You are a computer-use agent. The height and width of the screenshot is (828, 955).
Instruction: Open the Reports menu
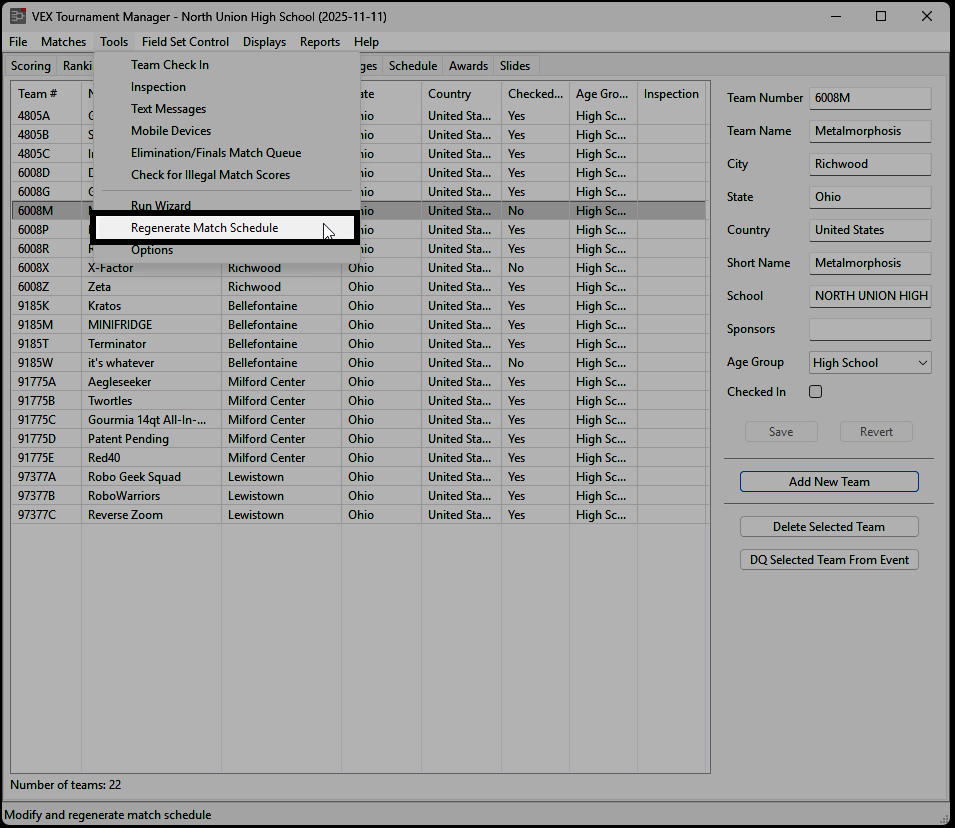[x=320, y=41]
